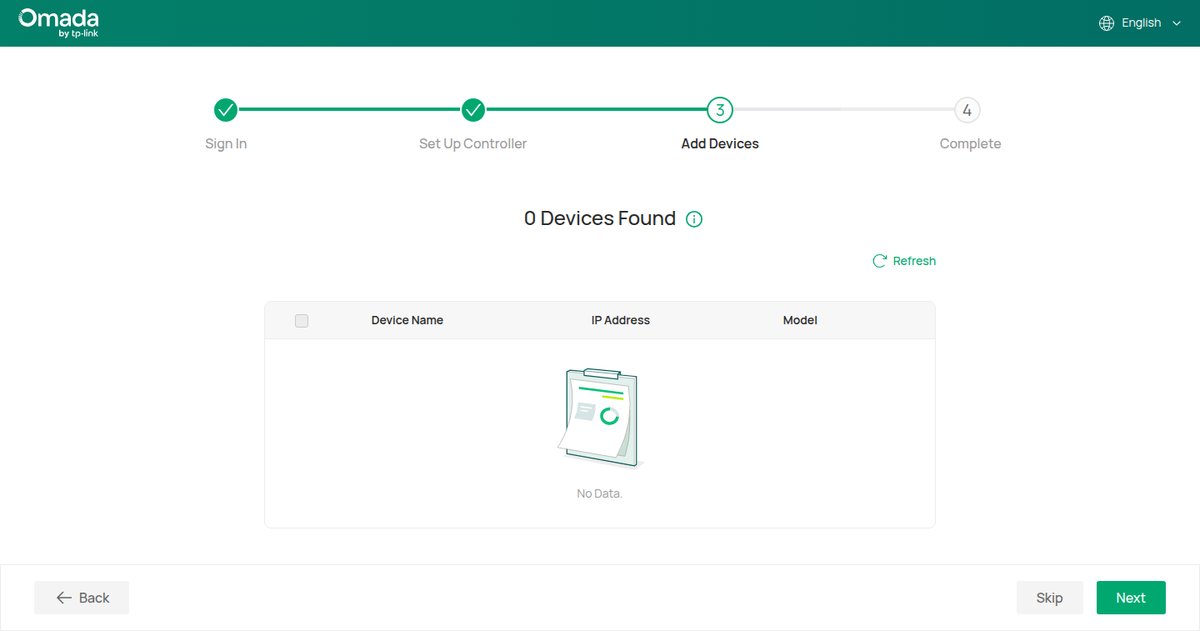Select step 4 Complete circle
The height and width of the screenshot is (631, 1200).
coord(967,109)
